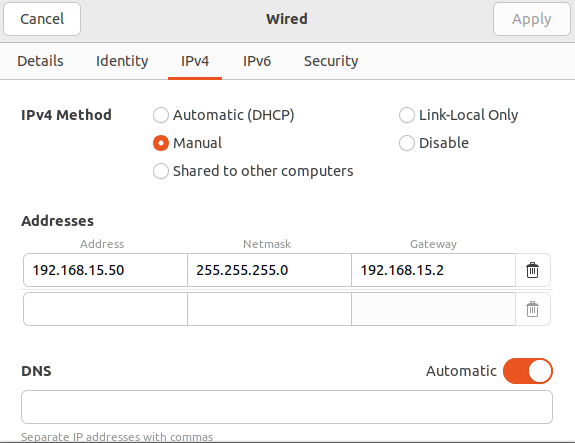575x443 pixels.
Task: Focus the Address field with 192.168.15.50
Action: click(x=105, y=270)
